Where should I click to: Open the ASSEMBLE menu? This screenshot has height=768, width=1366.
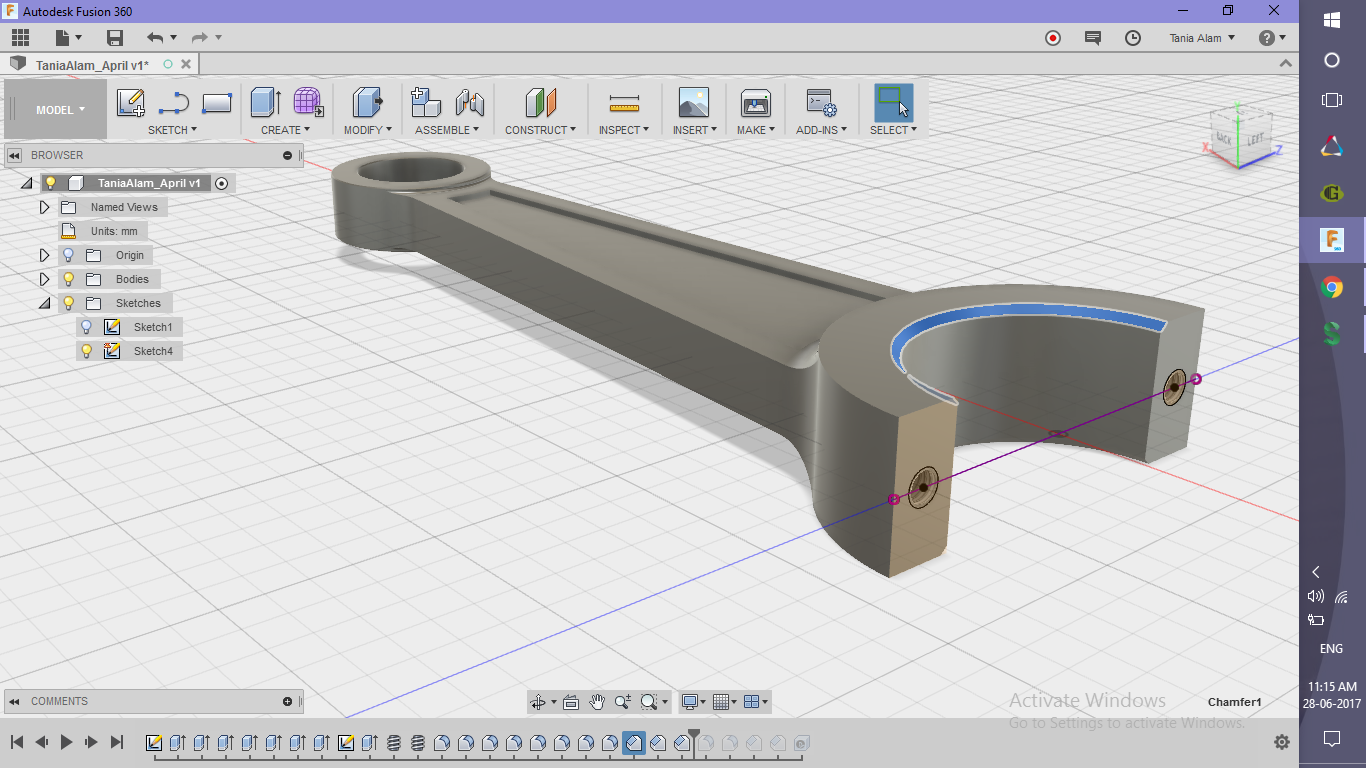coord(447,130)
